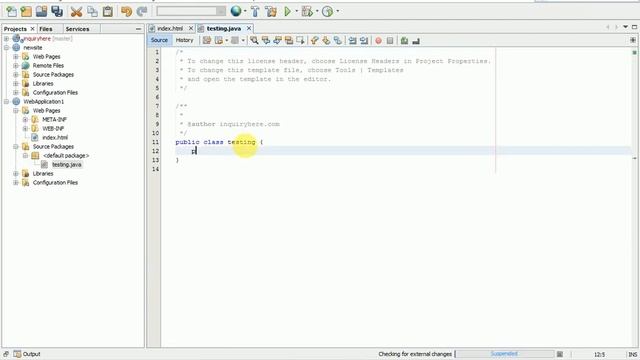The image size is (640, 360).
Task: Collapse the WebApplication1 project node
Action: pyautogui.click(x=6, y=102)
